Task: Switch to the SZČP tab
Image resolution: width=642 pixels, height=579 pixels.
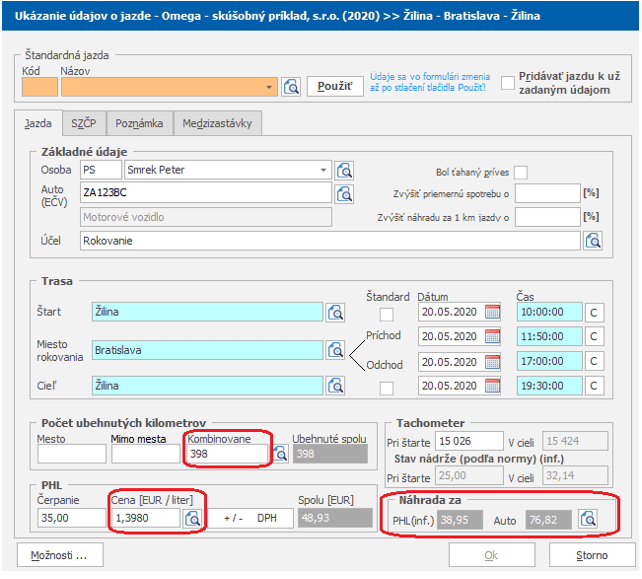Action: pos(83,124)
